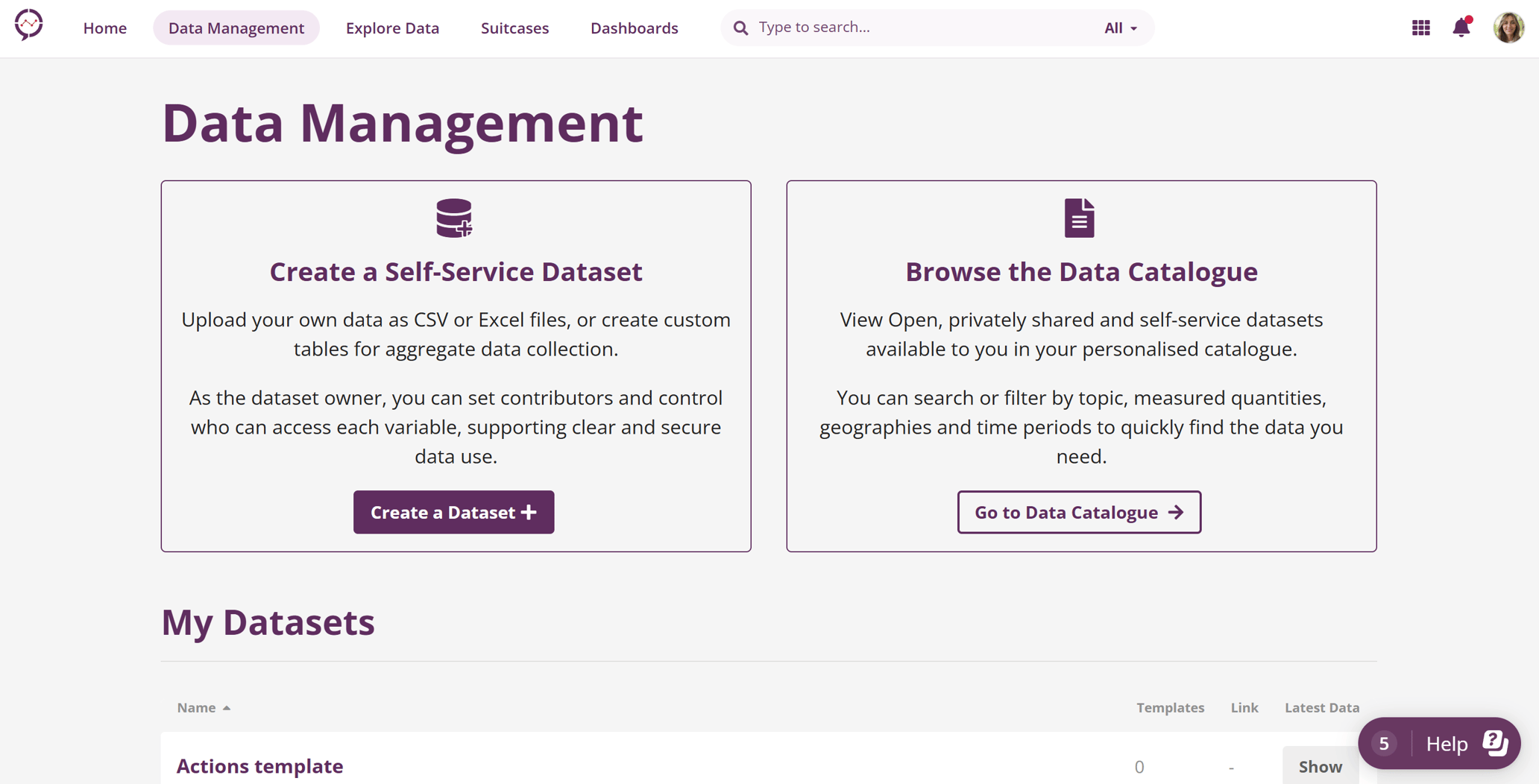Viewport: 1539px width, 784px height.
Task: Click the apps grid icon
Action: click(x=1420, y=28)
